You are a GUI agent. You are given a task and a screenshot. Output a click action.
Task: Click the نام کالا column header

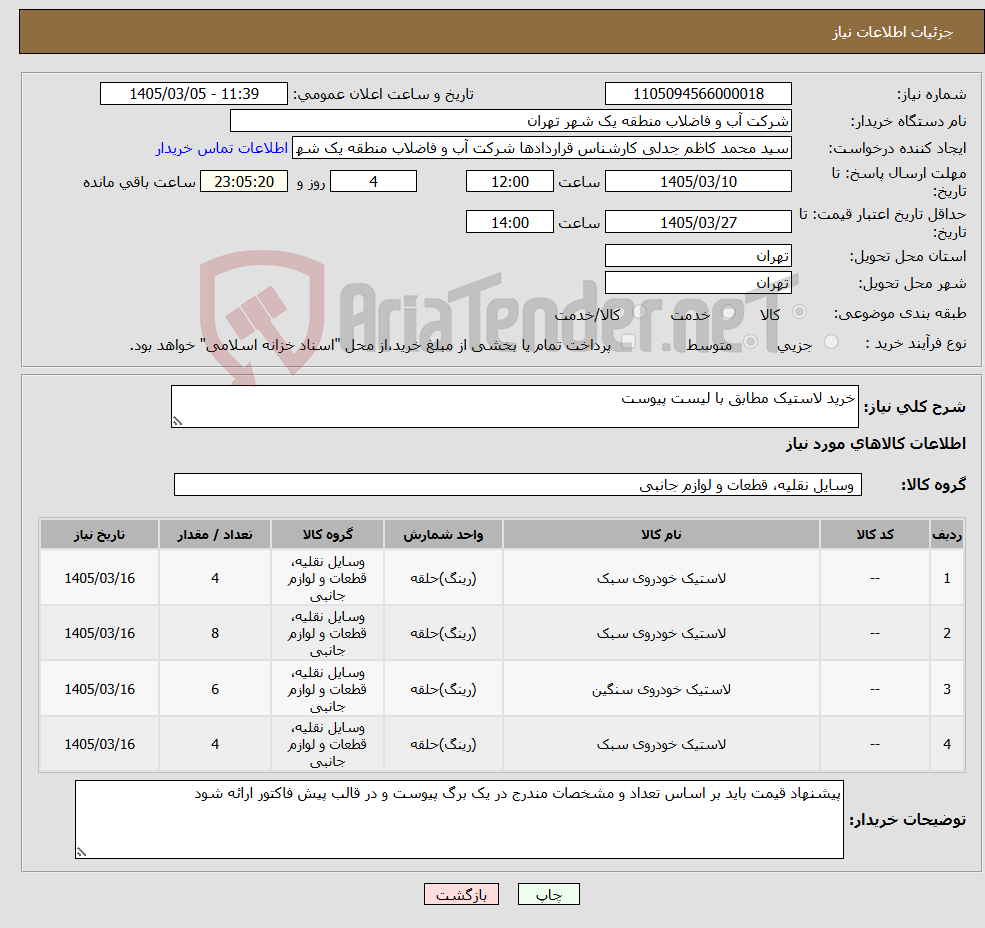661,534
